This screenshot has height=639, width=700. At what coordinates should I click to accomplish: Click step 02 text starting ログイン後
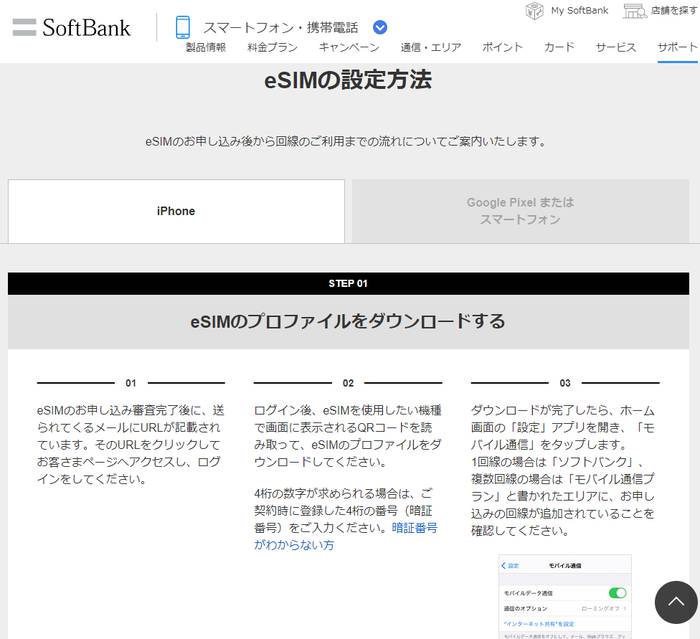click(x=348, y=436)
